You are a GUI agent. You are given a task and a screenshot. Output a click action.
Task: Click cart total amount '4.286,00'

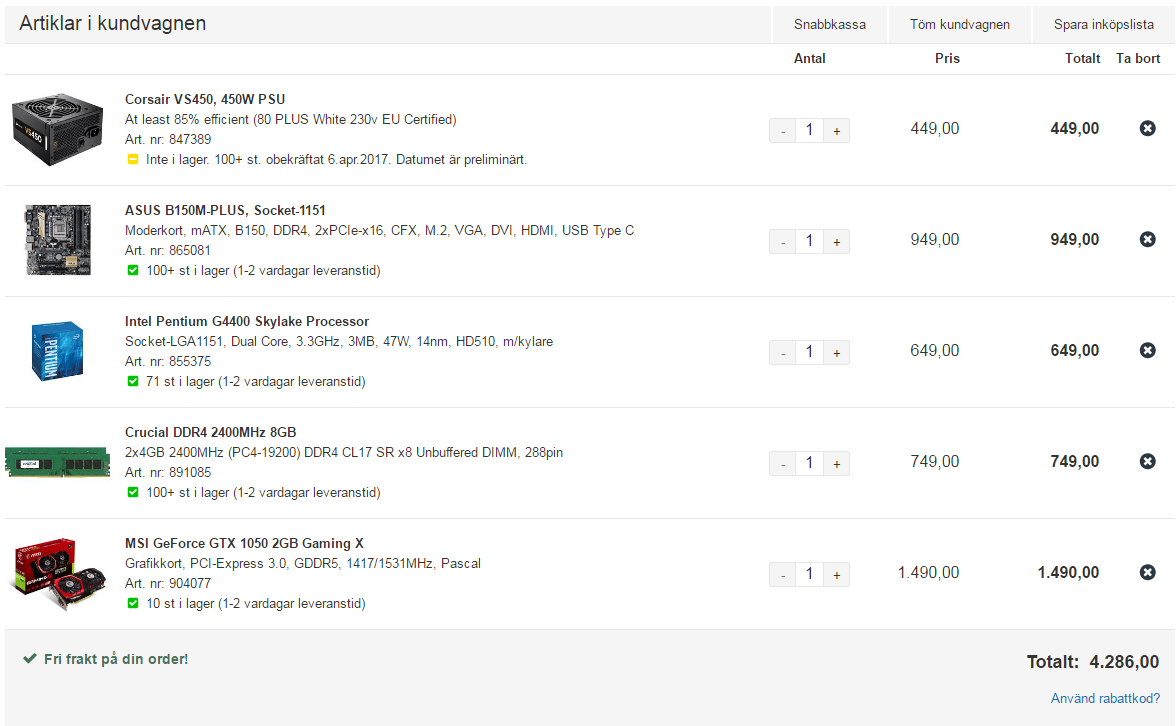click(1124, 662)
